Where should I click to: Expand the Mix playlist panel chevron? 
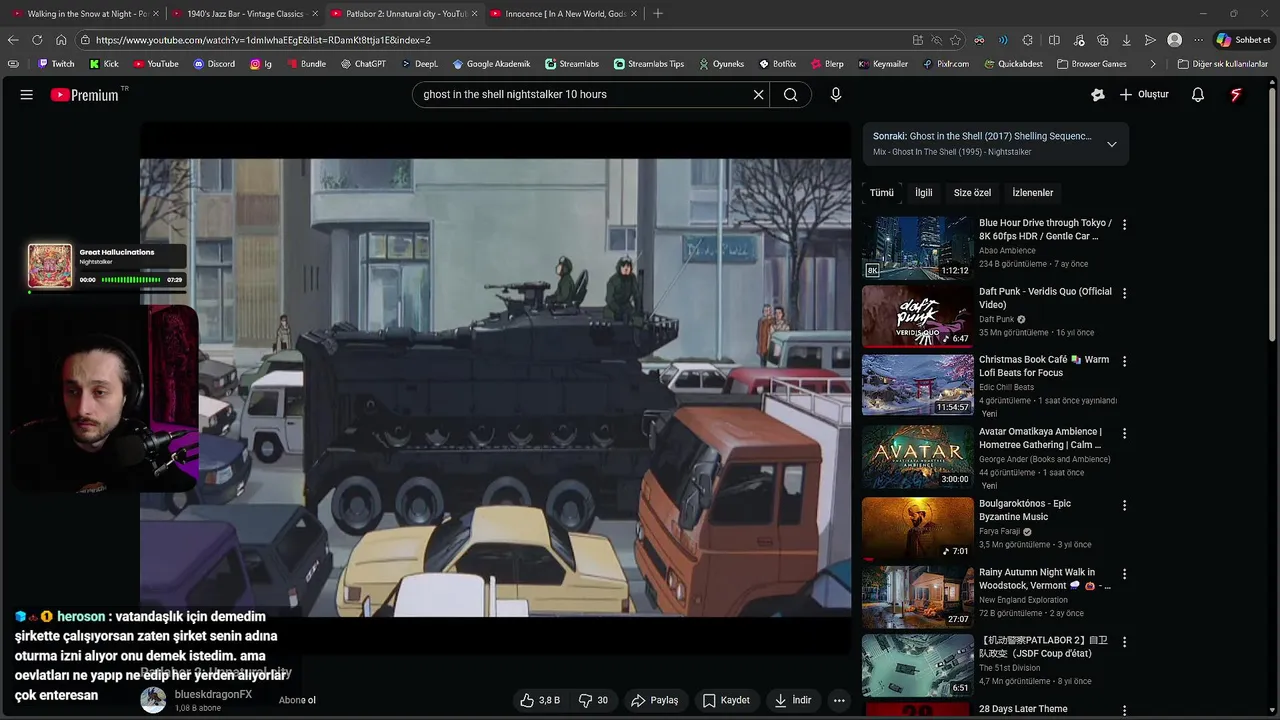point(1111,144)
